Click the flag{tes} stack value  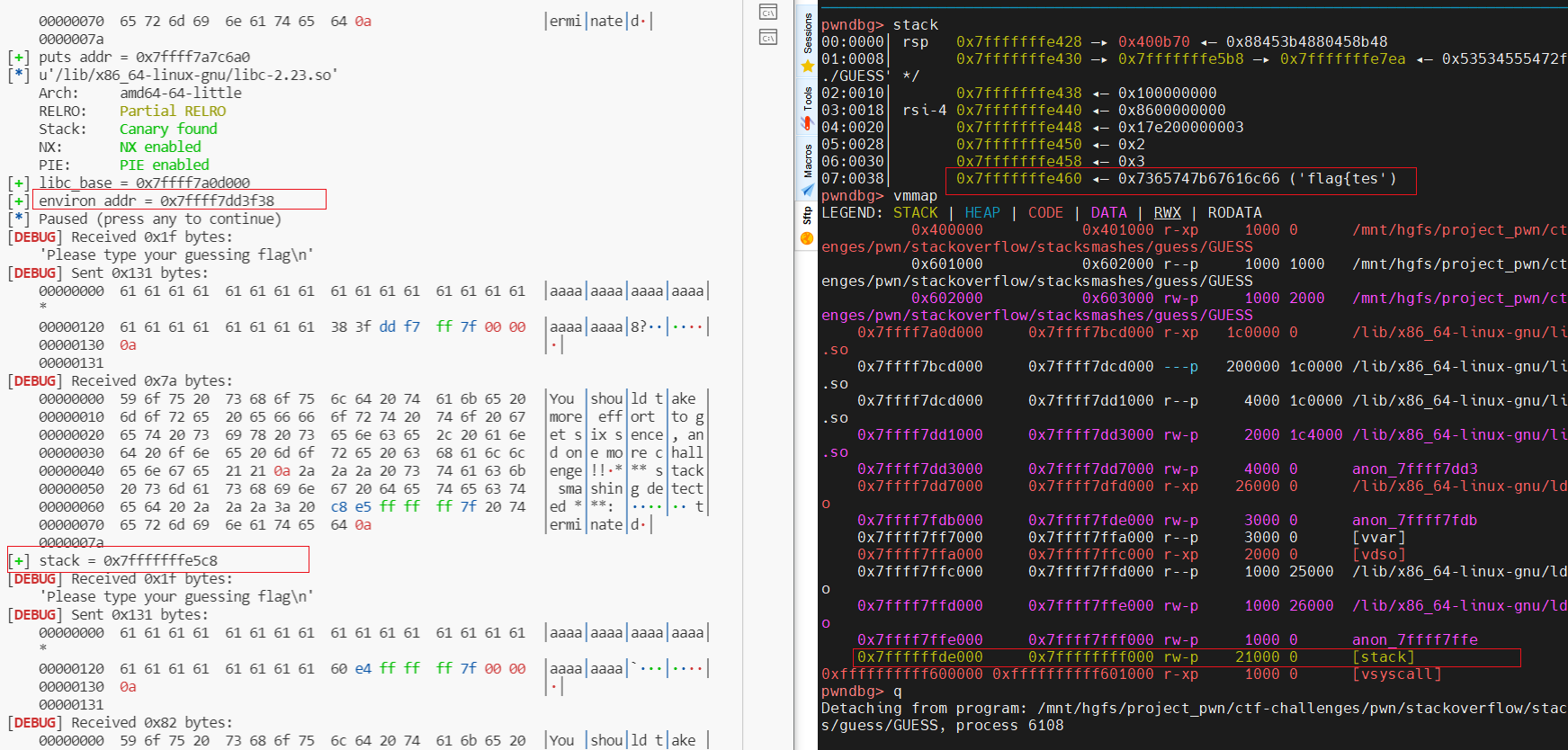coord(1258,178)
